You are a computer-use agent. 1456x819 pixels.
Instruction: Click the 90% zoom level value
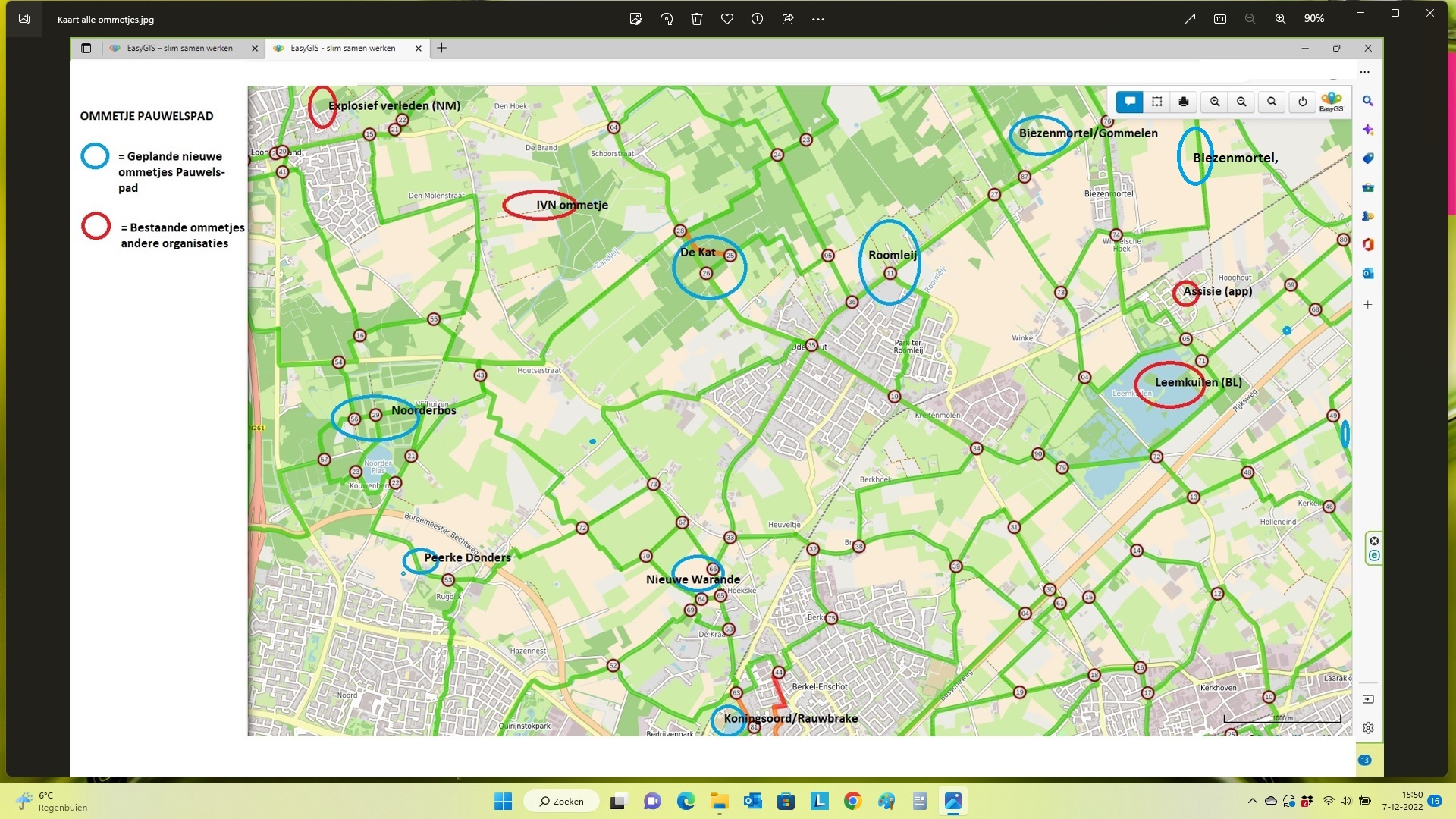click(1314, 19)
